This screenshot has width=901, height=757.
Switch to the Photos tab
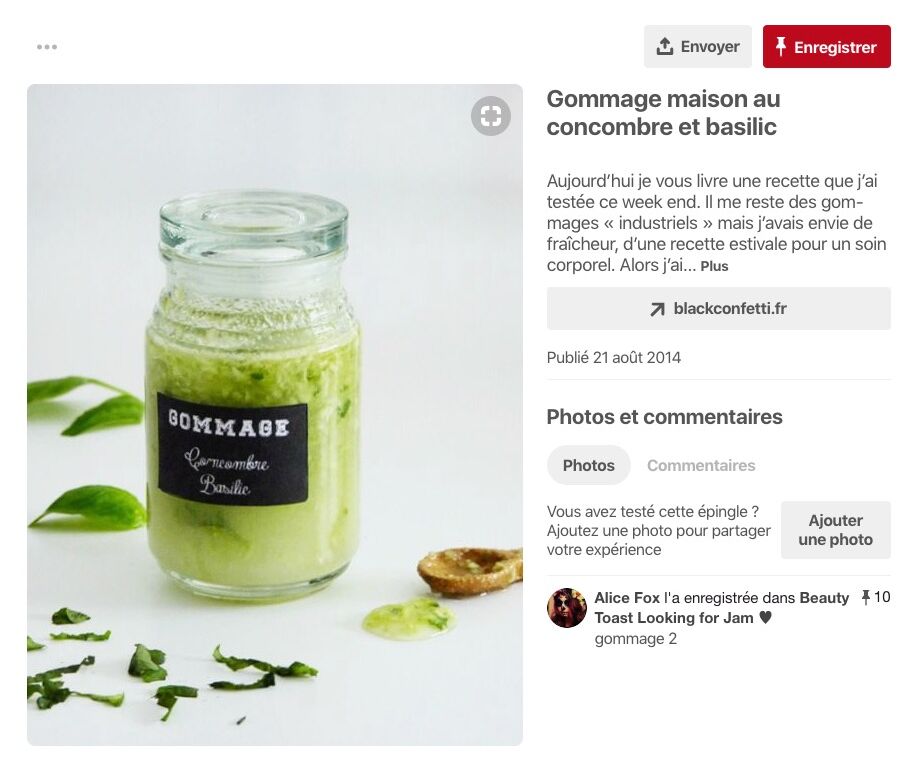tap(588, 465)
